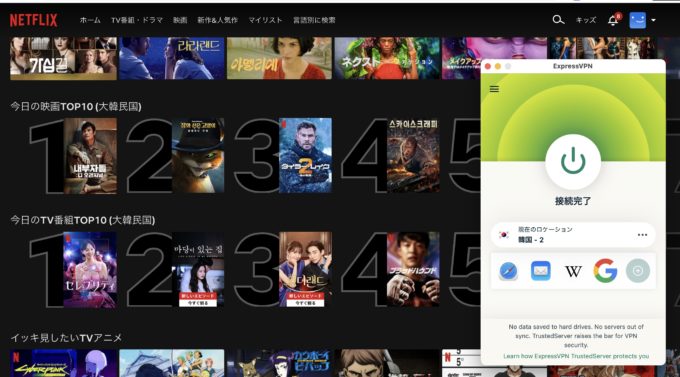Expand the profile avatar dropdown arrow
The image size is (680, 377).
654,20
